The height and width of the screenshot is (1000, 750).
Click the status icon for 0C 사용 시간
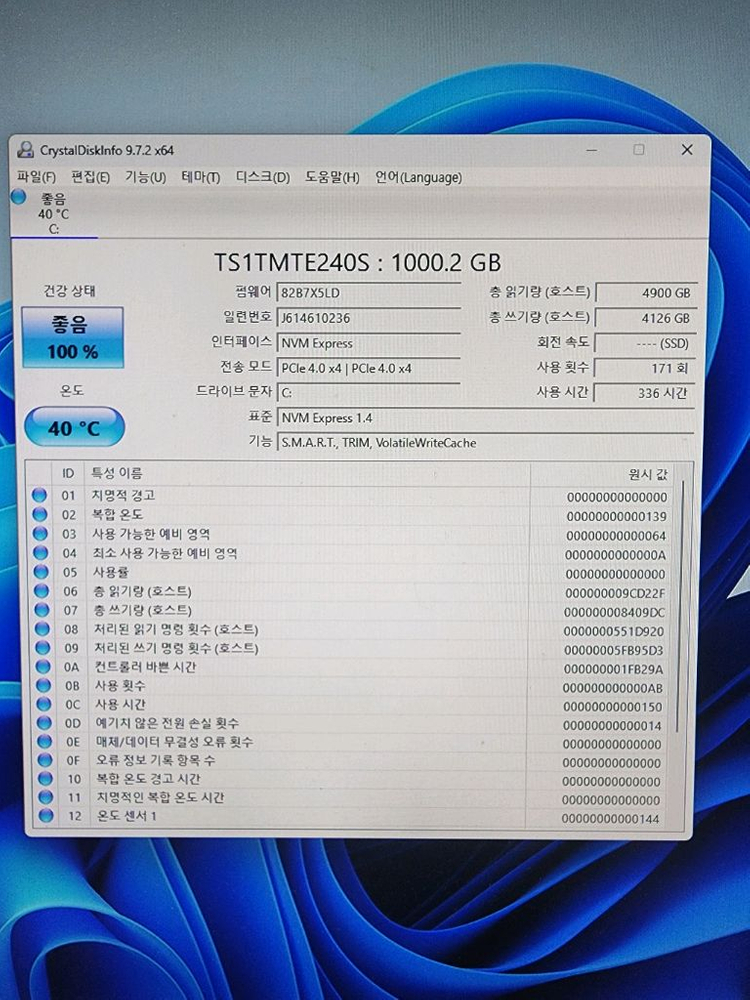coord(43,704)
